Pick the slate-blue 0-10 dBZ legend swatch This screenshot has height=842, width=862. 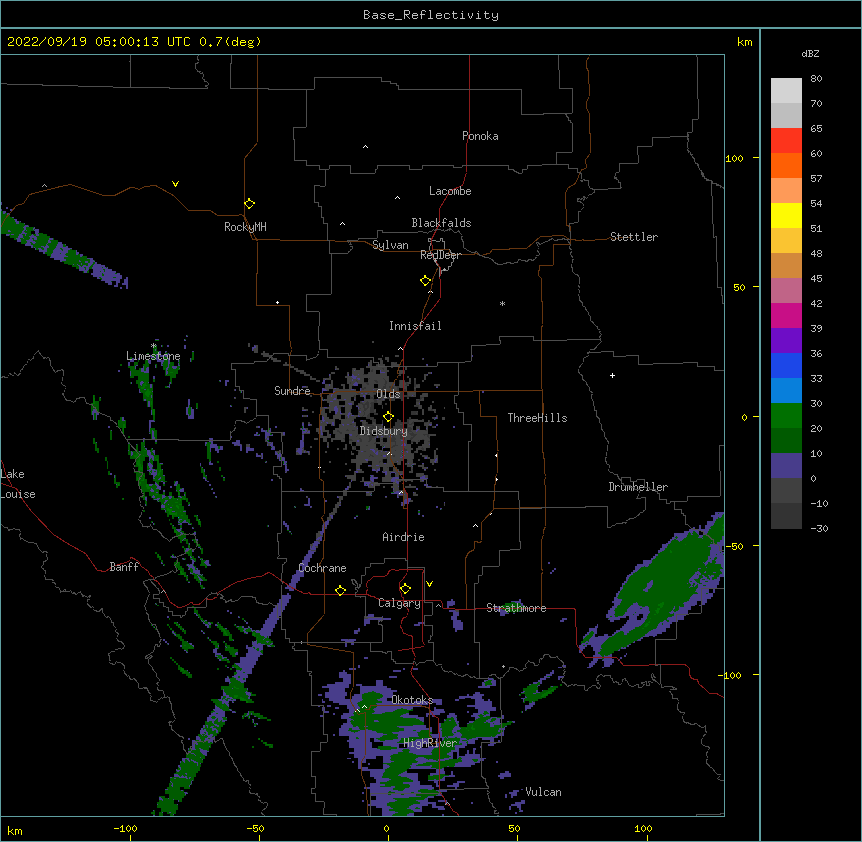(x=786, y=466)
